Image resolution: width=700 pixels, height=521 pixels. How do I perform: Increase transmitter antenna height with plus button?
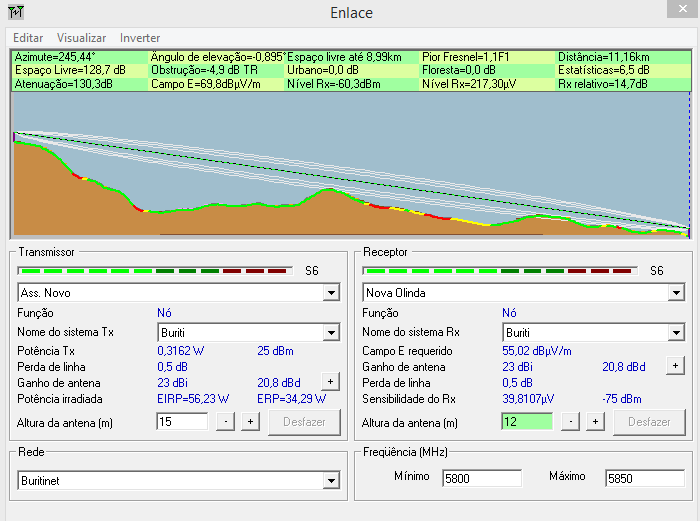pos(250,422)
